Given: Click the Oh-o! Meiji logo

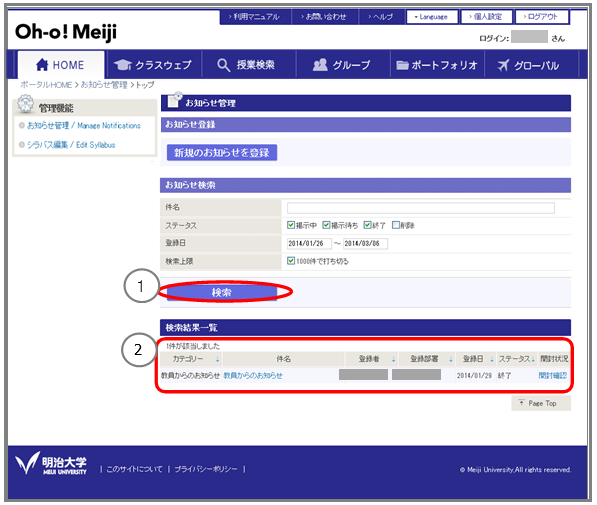Looking at the screenshot, I should (65, 32).
